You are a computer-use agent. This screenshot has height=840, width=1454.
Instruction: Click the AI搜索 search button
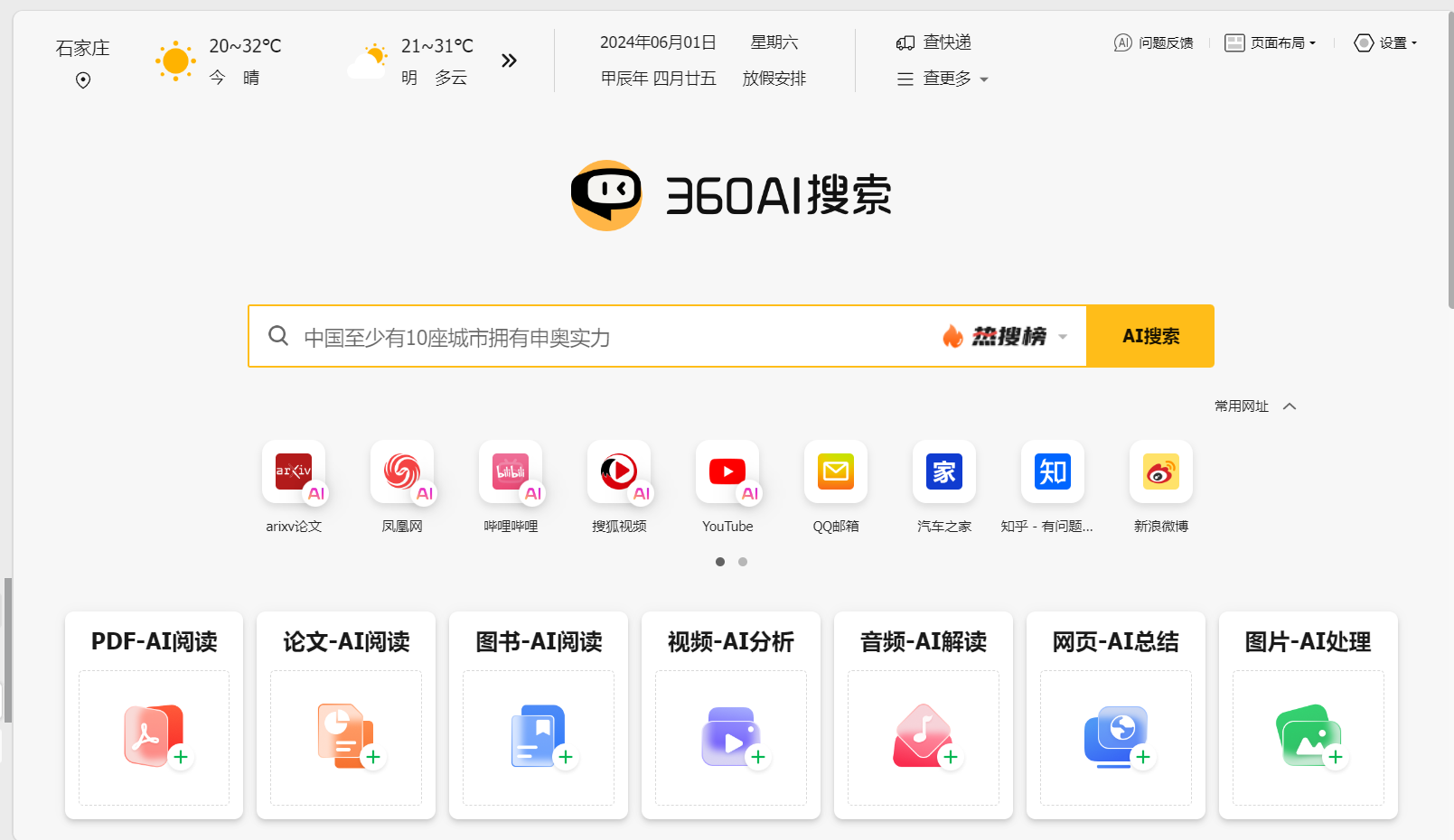[x=1150, y=335]
